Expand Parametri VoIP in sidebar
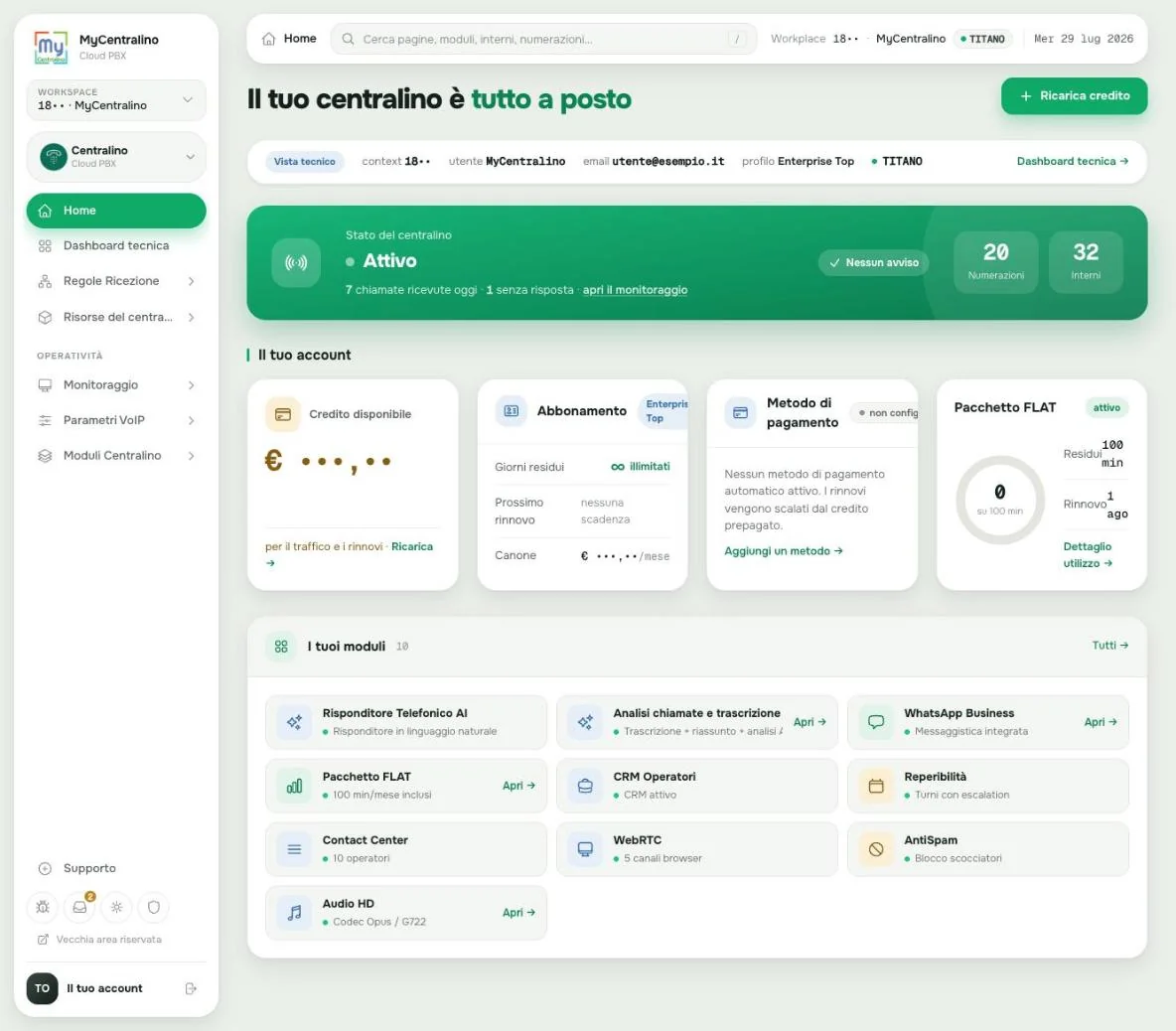 [x=116, y=420]
